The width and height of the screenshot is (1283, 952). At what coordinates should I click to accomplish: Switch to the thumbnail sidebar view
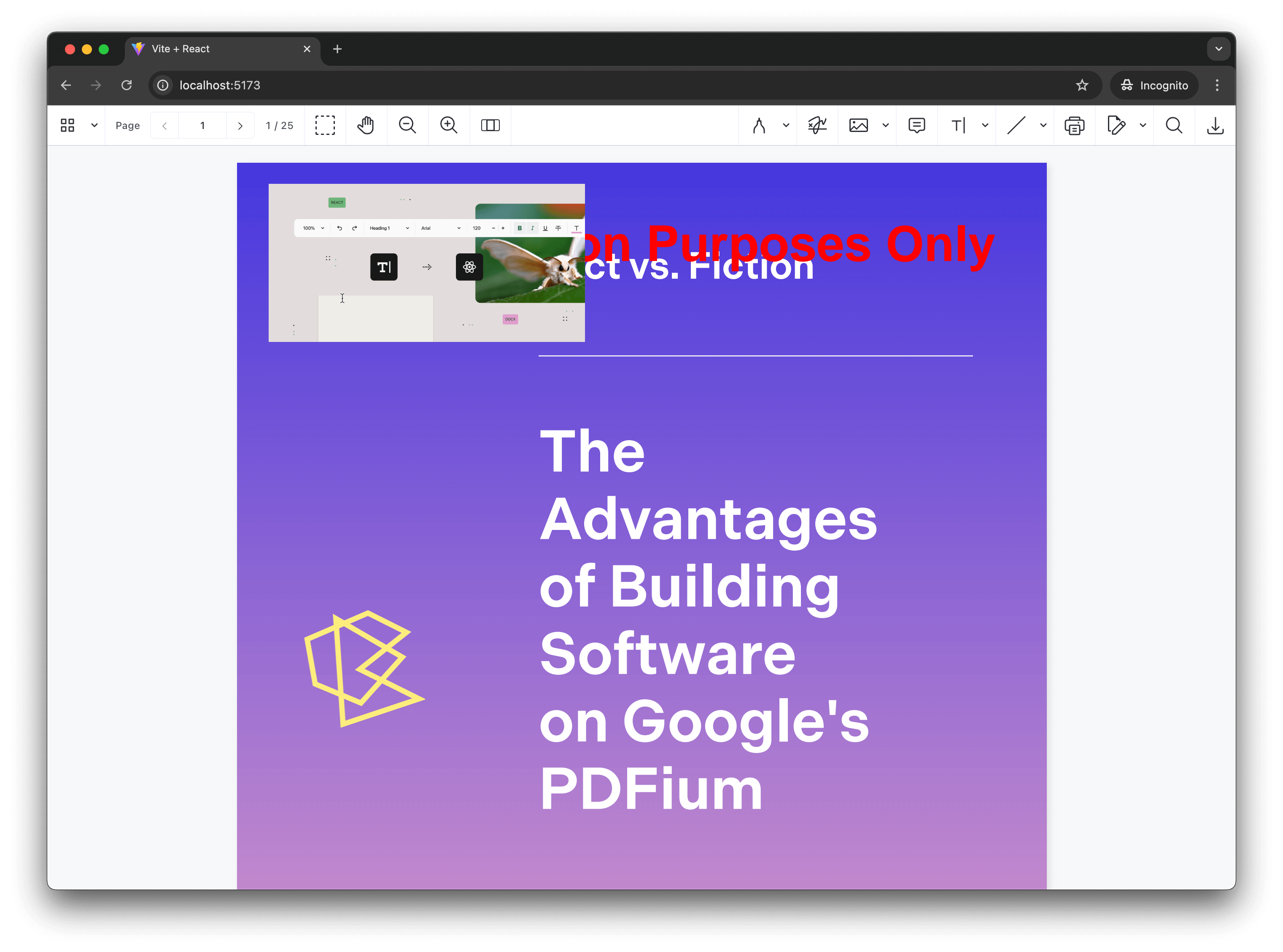click(67, 125)
